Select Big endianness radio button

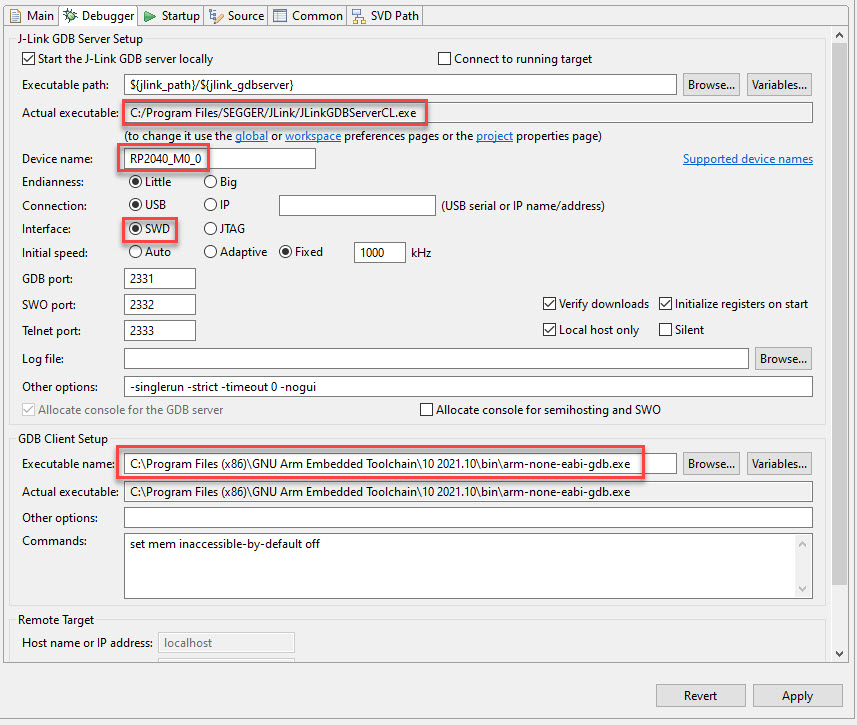(210, 182)
